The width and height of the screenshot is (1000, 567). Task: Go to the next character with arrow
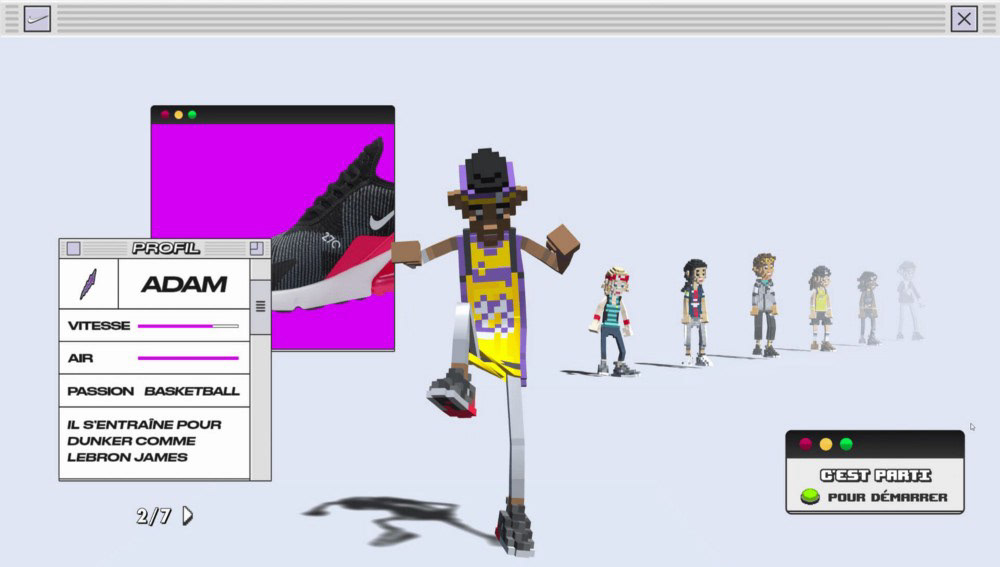point(188,515)
